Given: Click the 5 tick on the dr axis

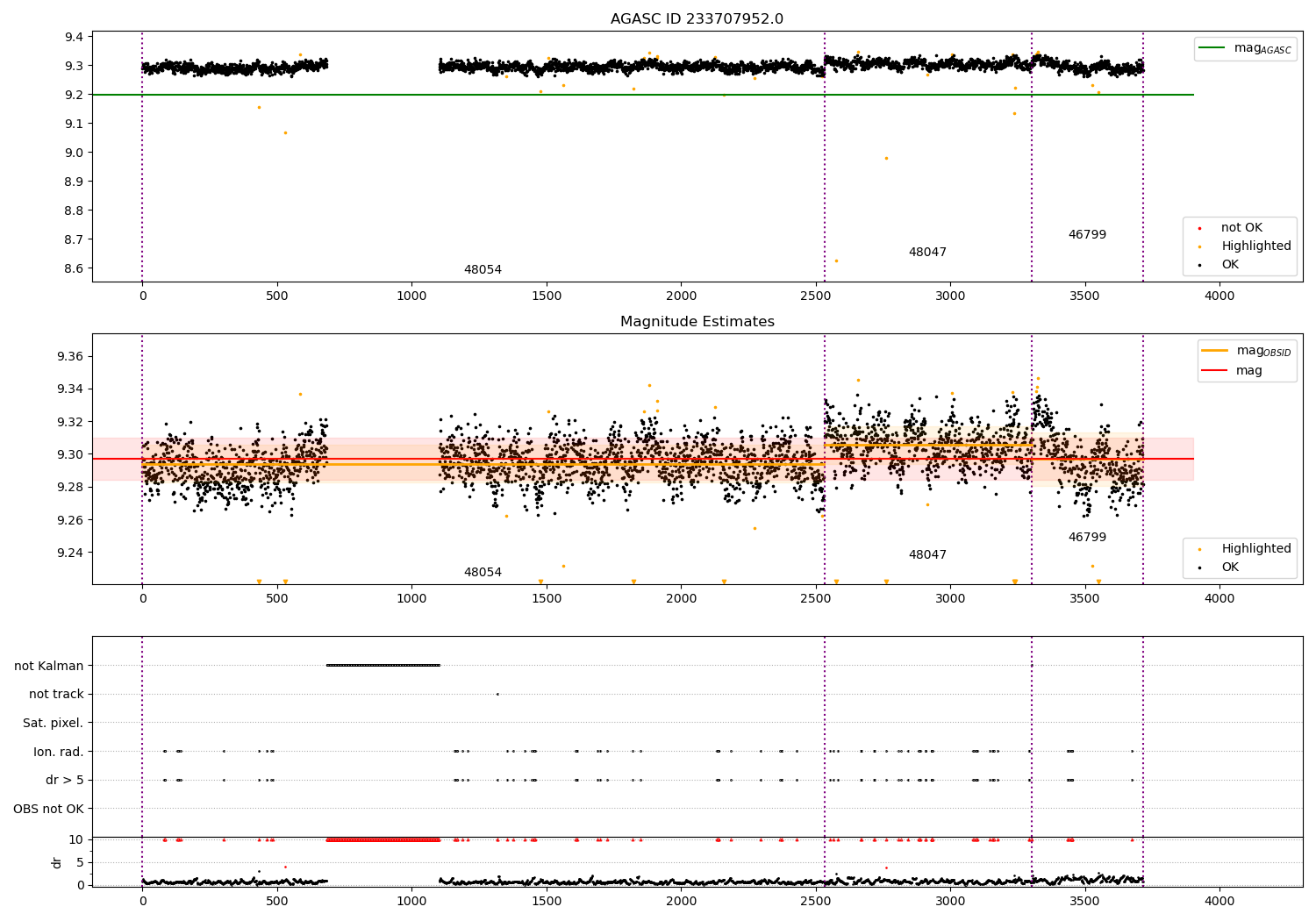Looking at the screenshot, I should [x=81, y=862].
